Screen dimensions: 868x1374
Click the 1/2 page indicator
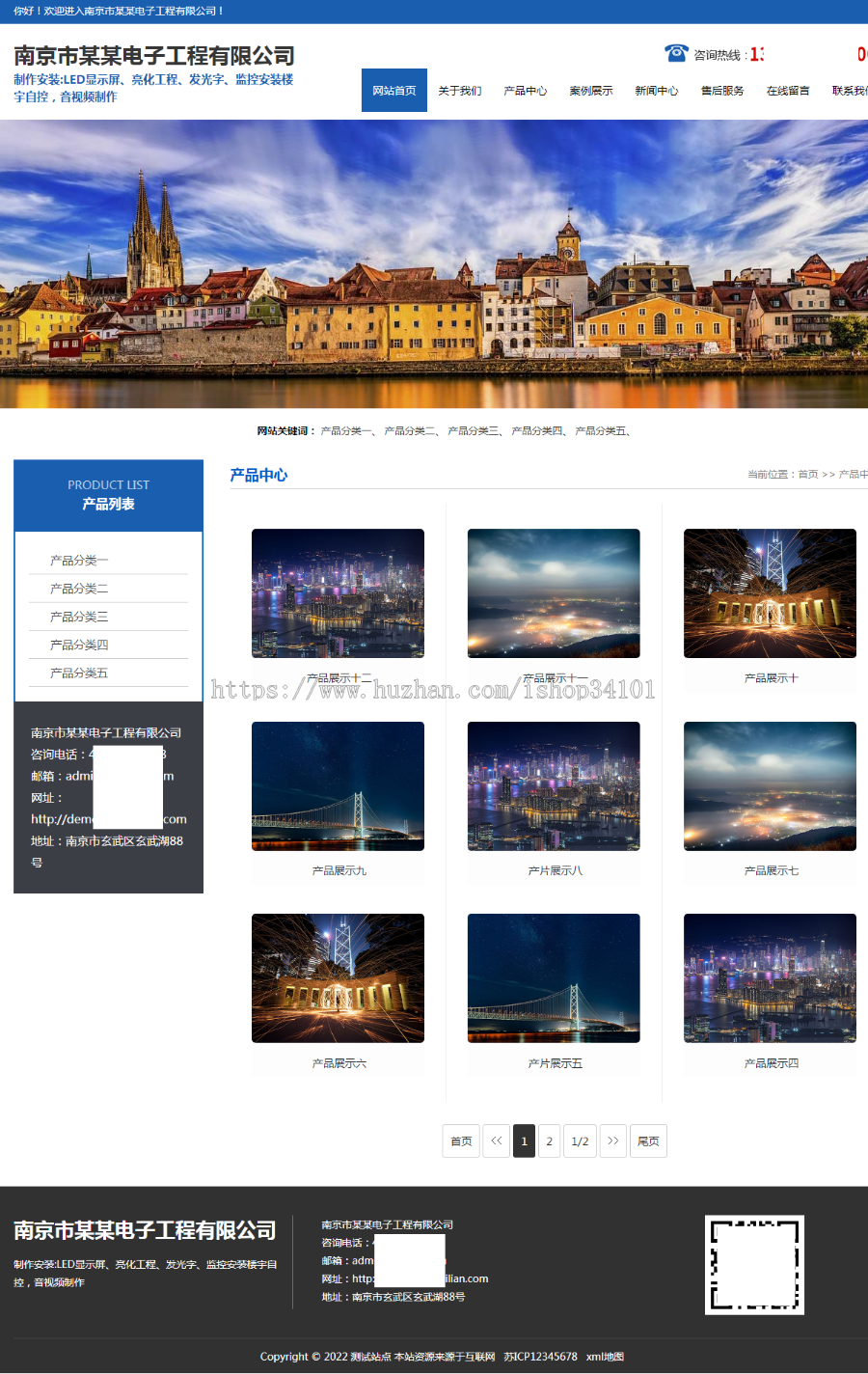click(x=580, y=1140)
